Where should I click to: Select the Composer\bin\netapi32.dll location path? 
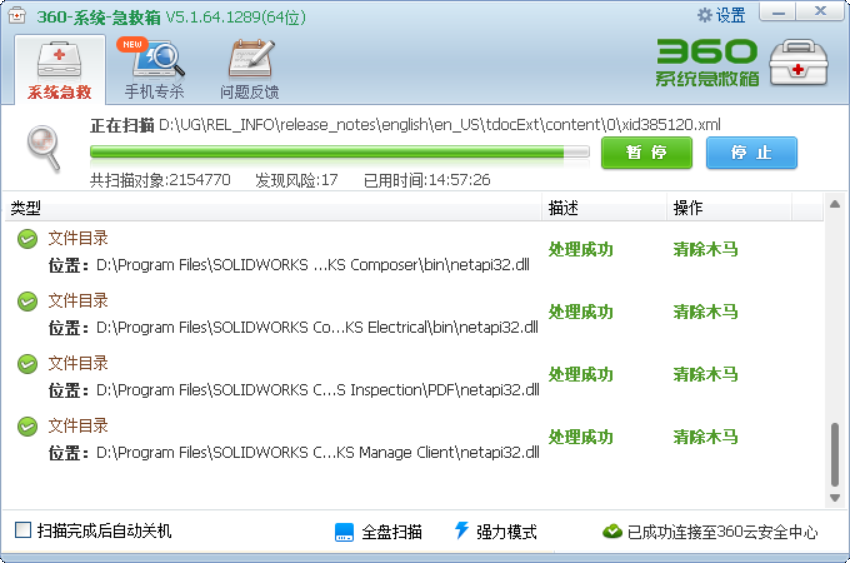click(313, 265)
